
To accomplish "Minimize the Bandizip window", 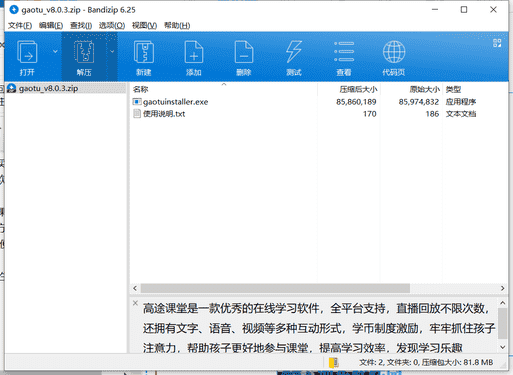I will (x=435, y=10).
